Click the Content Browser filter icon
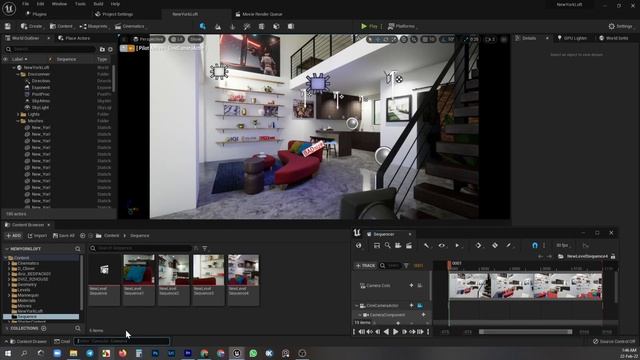This screenshot has height=360, width=640. tap(205, 248)
